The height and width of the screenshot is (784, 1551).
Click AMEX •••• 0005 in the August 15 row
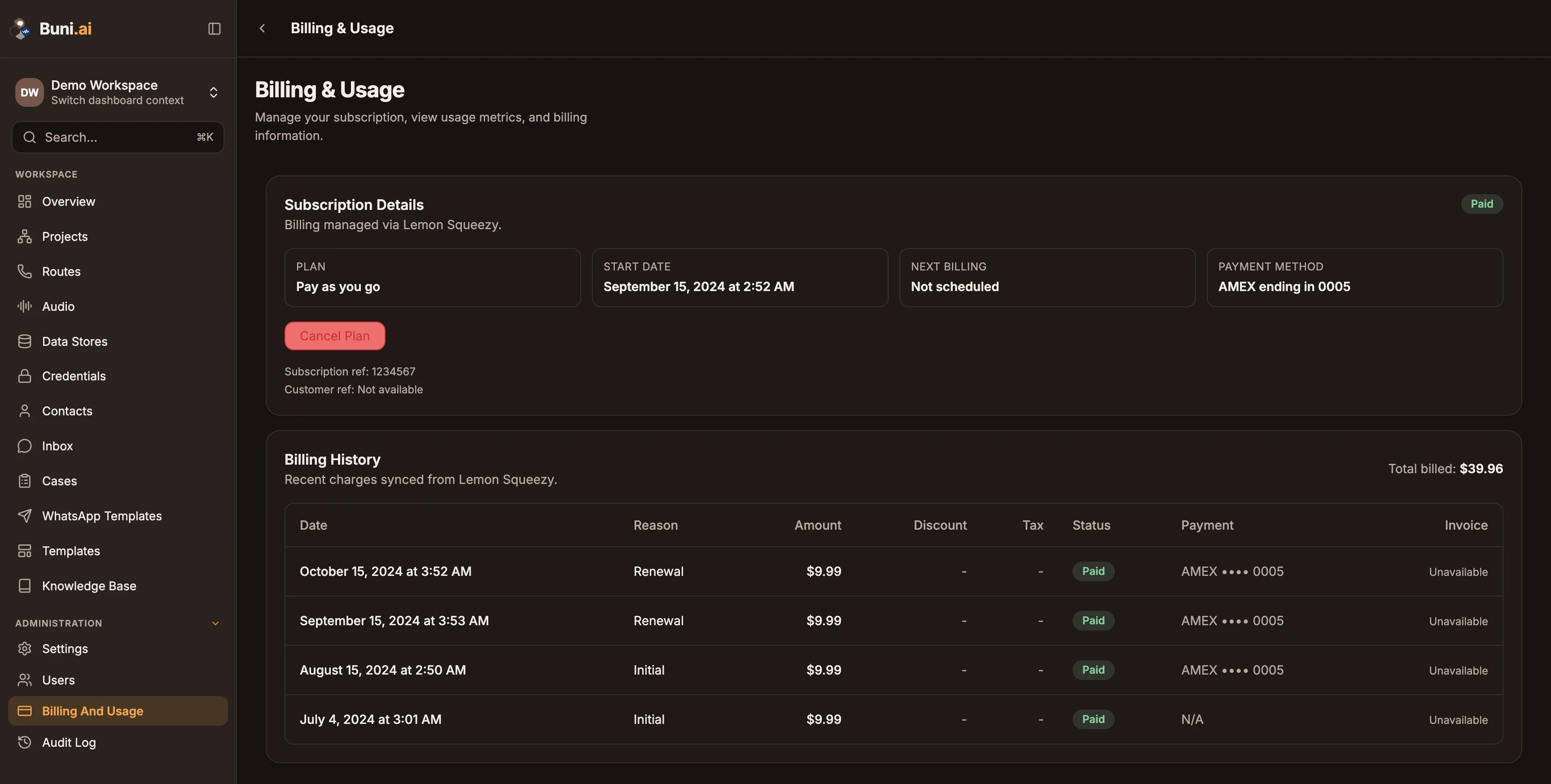pyautogui.click(x=1232, y=670)
